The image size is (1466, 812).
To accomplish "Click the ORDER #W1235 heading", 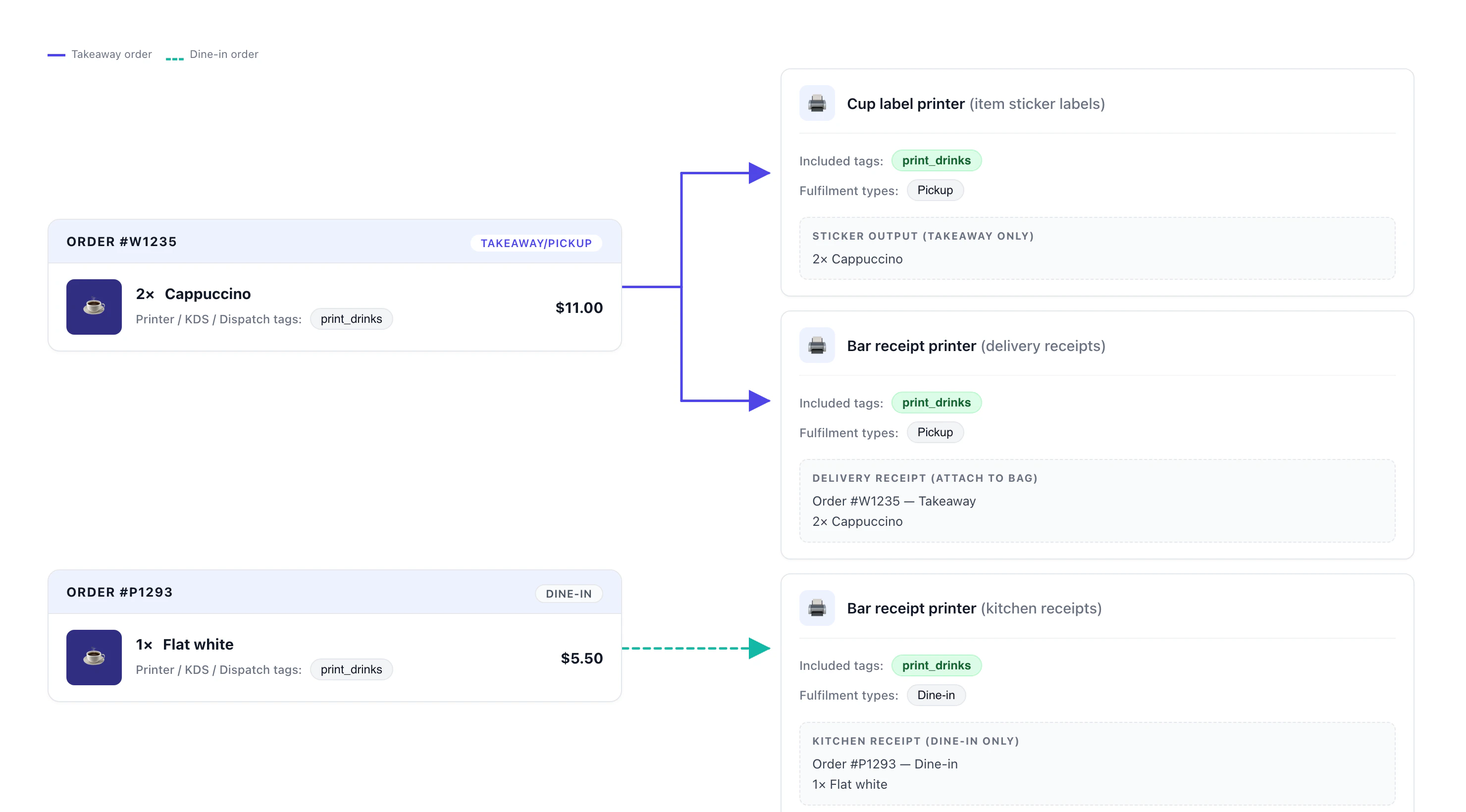I will (x=122, y=241).
